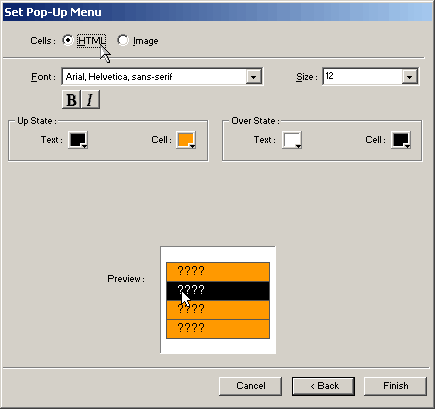Click the last orange preview menu item
Screen dimensions: 435x409
click(x=218, y=329)
